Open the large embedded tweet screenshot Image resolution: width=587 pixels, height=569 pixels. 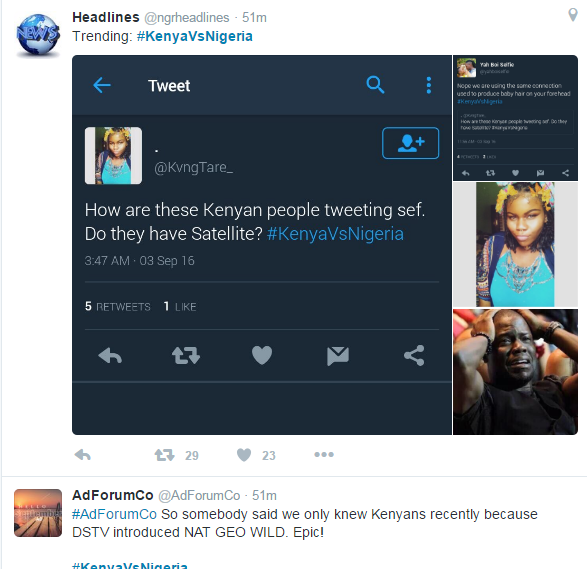tap(262, 245)
